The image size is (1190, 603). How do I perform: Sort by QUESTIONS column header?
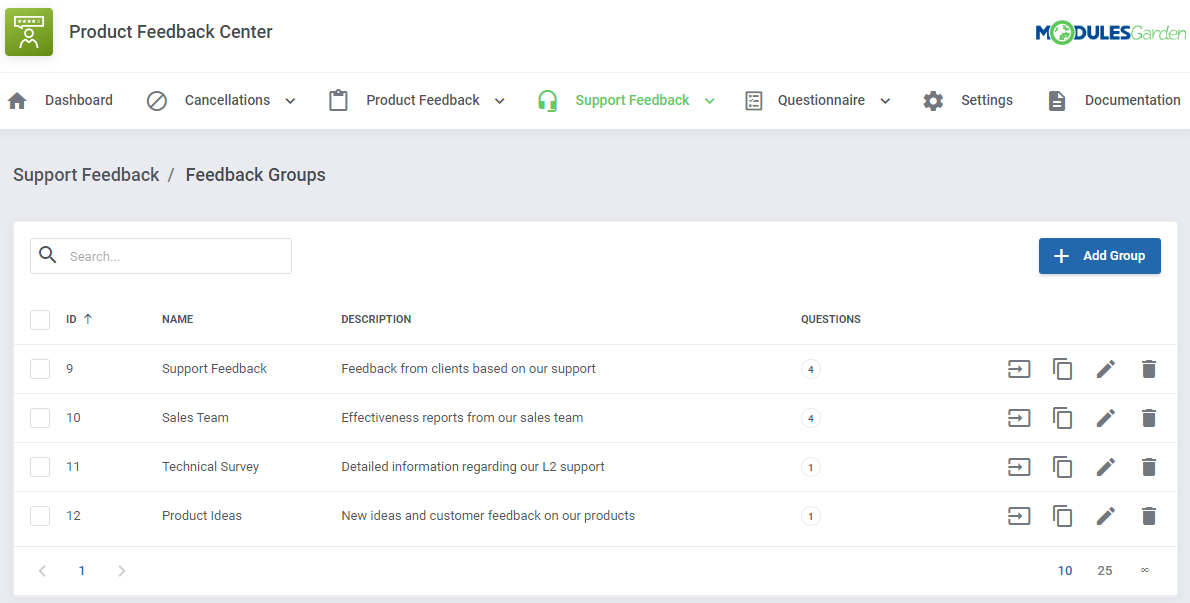pos(831,319)
